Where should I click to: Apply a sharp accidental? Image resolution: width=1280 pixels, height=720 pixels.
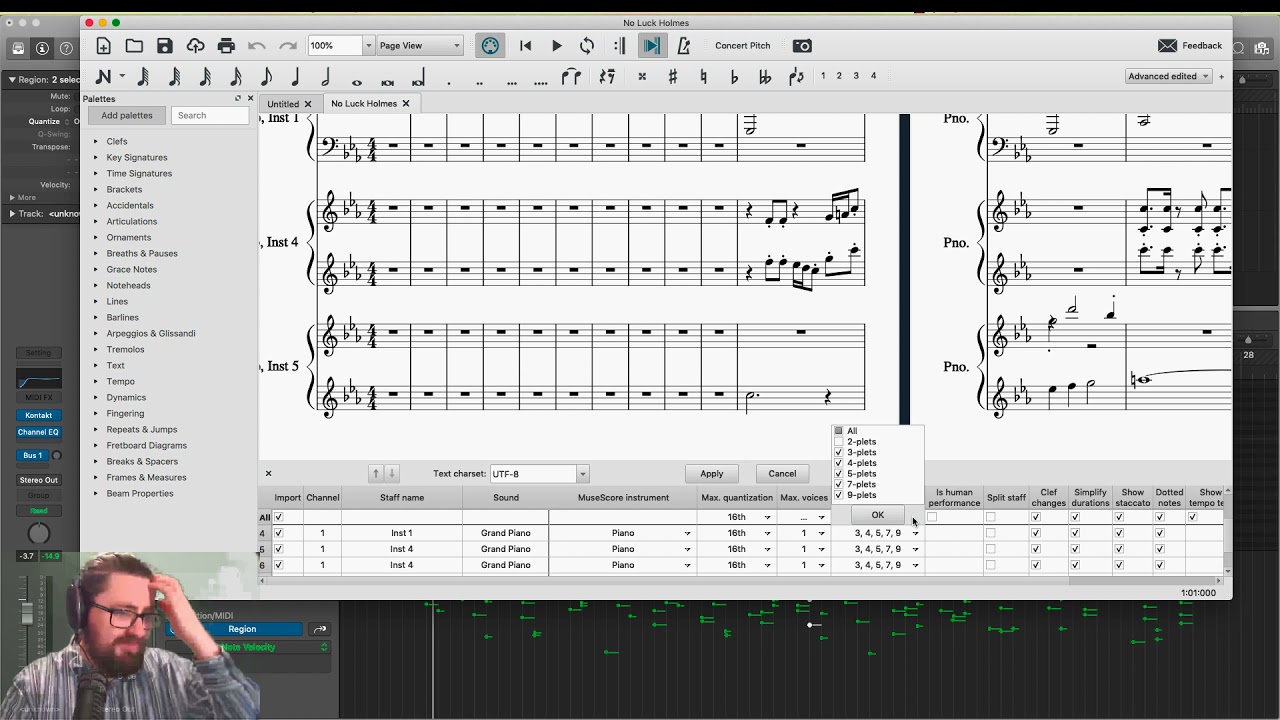click(673, 77)
